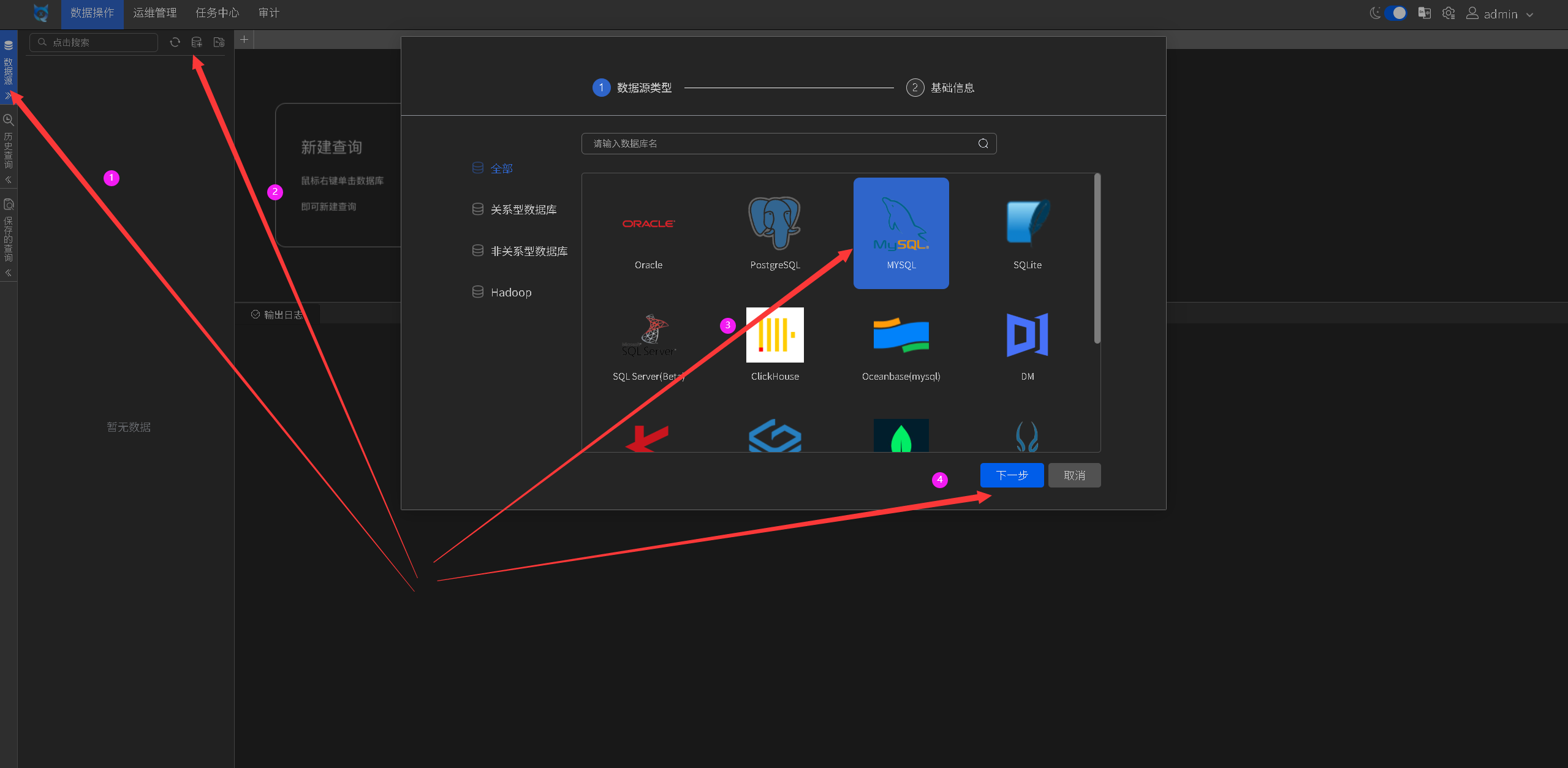Toggle the dark mode switch

pos(1396,13)
